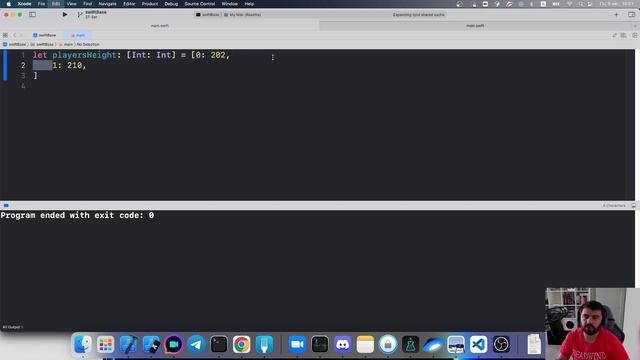
Task: Open the Help menu
Action: (x=249, y=4)
